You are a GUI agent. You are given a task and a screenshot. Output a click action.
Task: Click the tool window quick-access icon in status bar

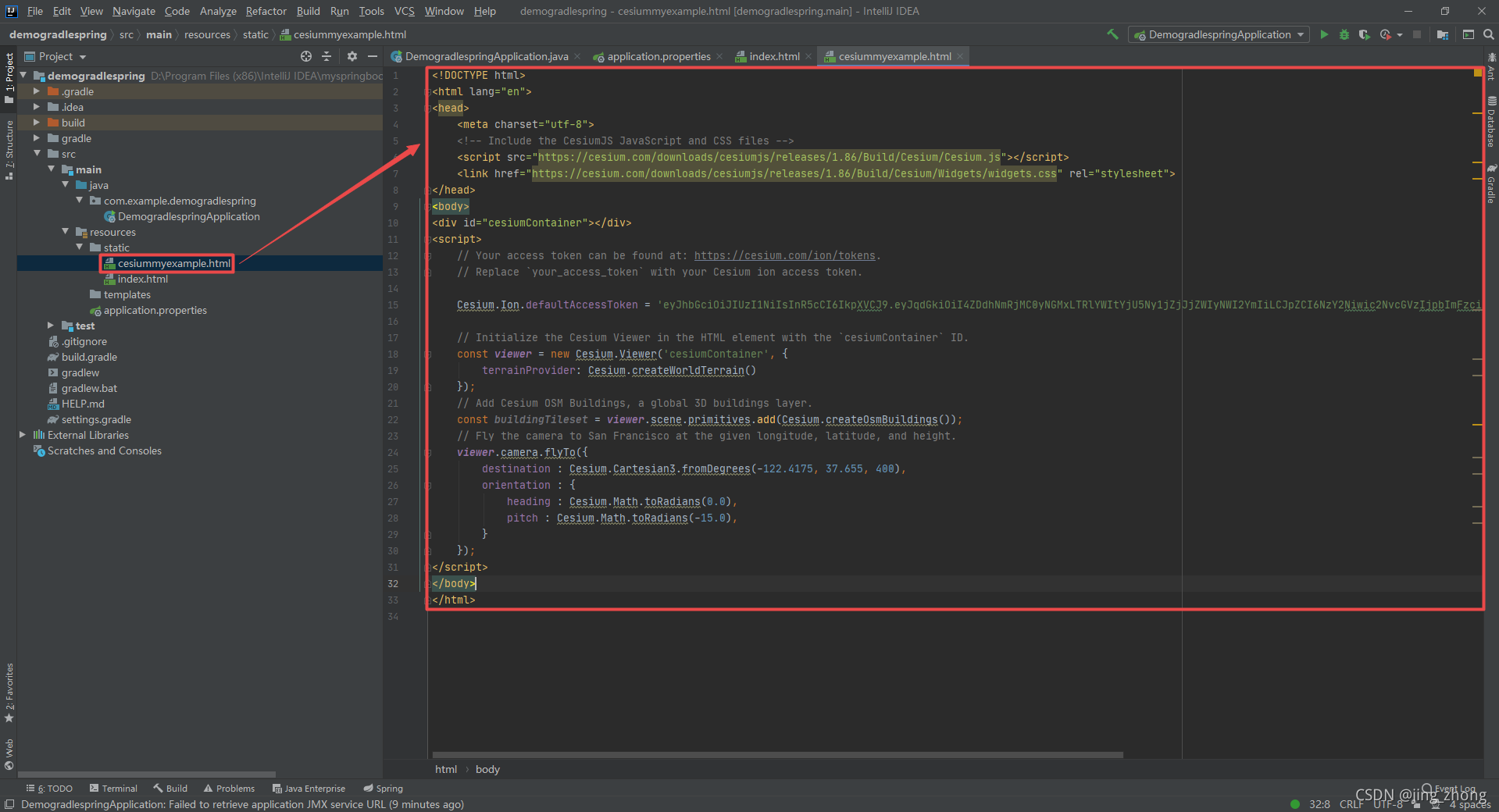(x=9, y=804)
